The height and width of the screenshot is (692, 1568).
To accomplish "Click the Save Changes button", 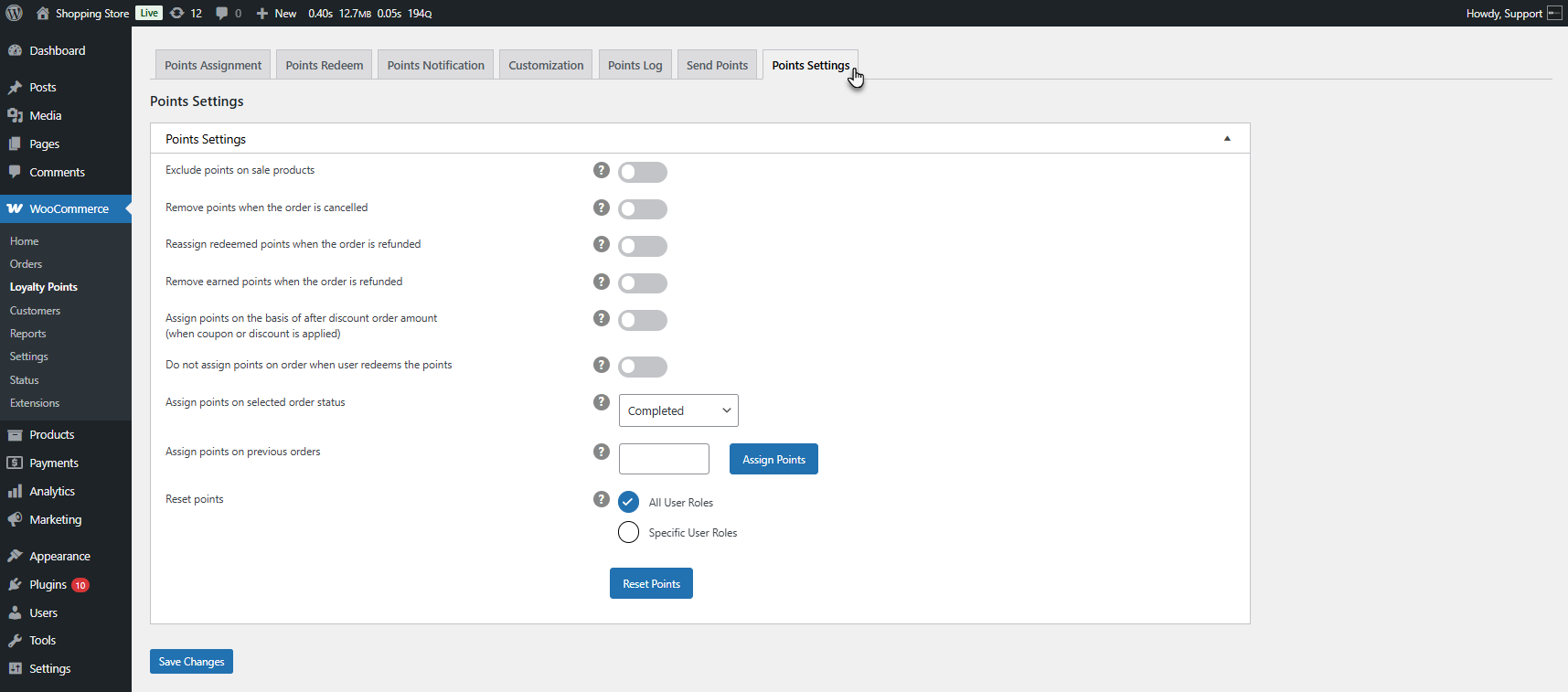I will [x=191, y=662].
